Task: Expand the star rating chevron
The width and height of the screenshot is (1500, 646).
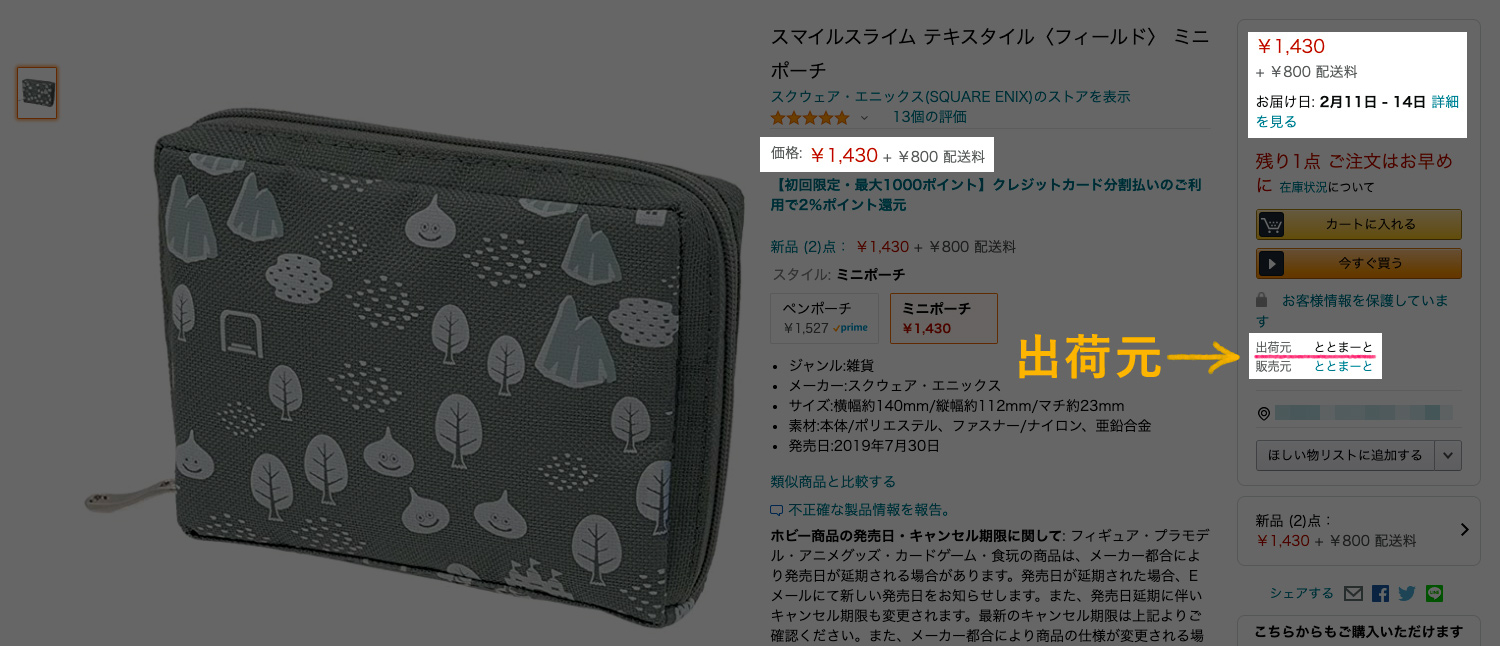Action: point(865,118)
